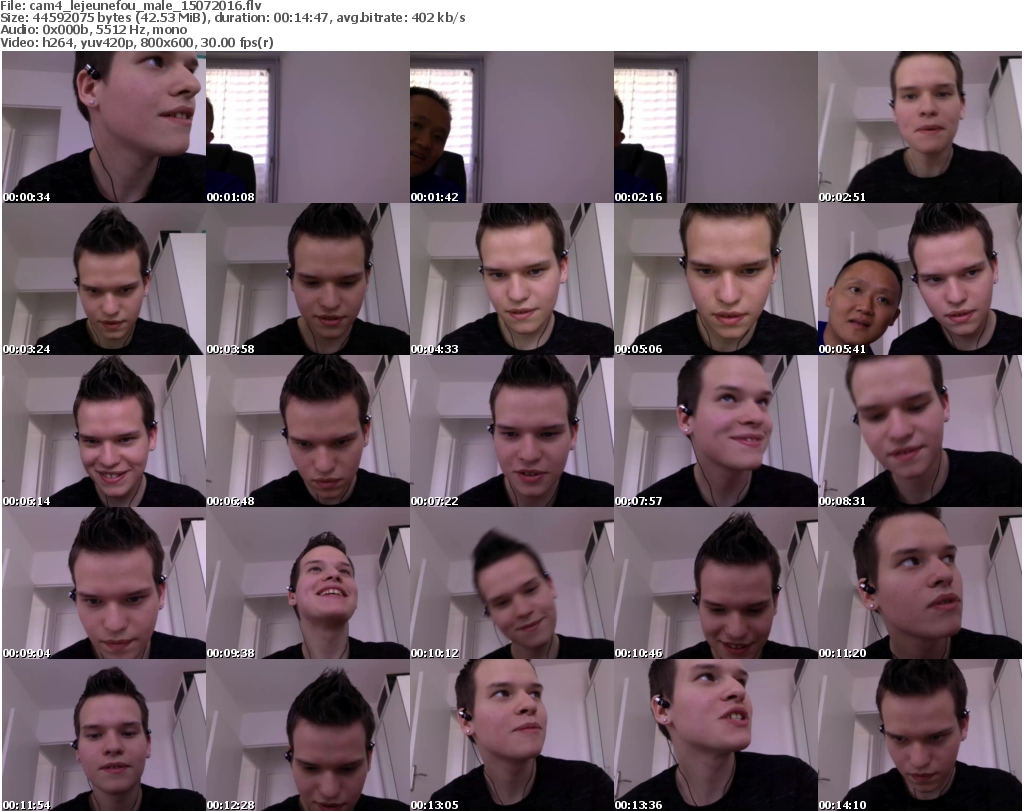
Task: Select the thumbnail stamped 00:01:42
Action: 511,127
